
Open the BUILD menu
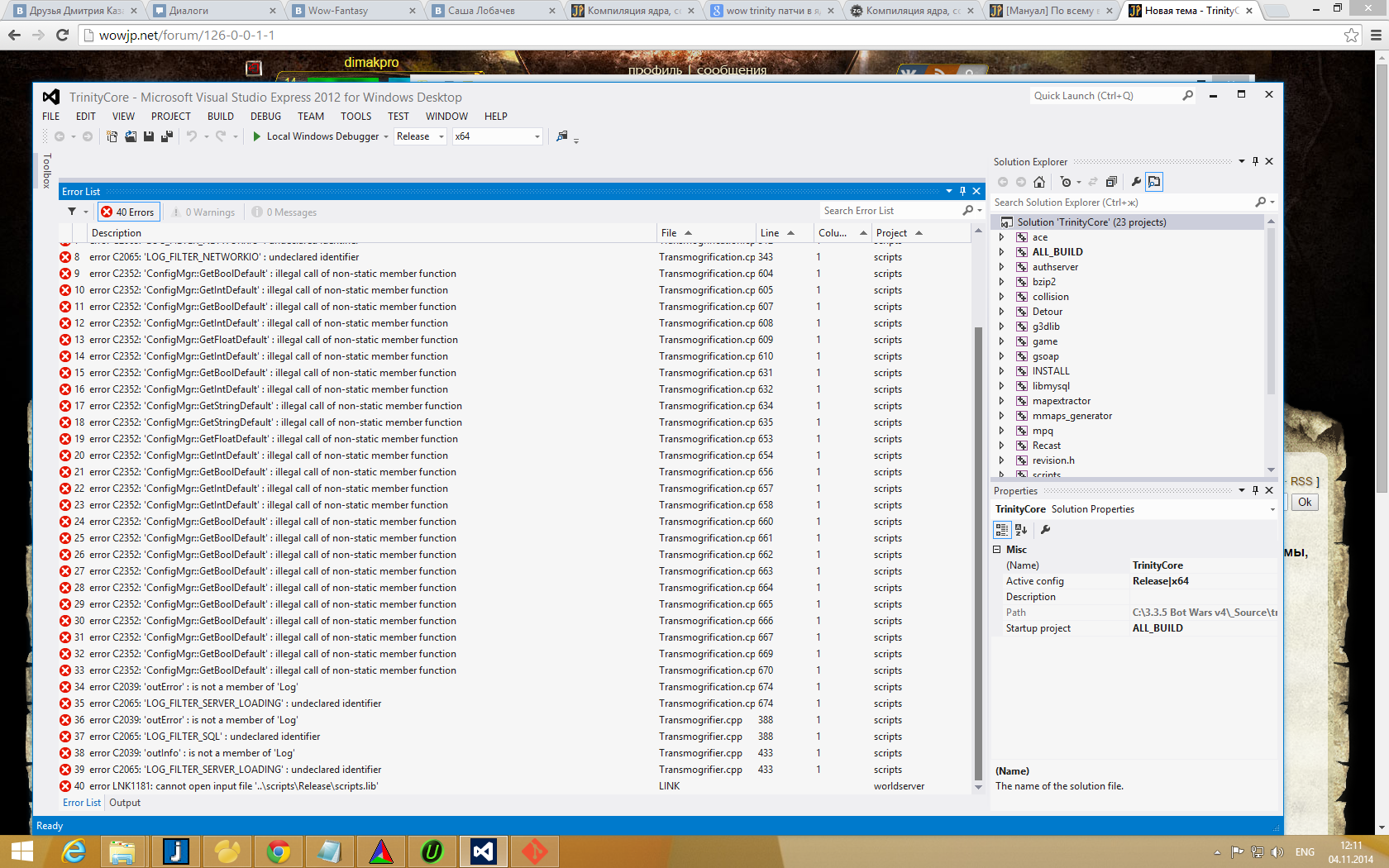(220, 117)
